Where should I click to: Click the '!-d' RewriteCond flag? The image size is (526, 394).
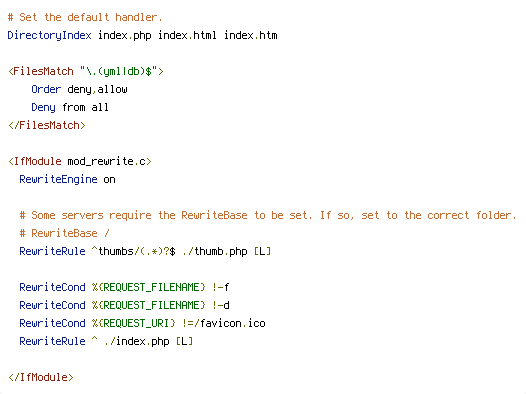coord(221,305)
